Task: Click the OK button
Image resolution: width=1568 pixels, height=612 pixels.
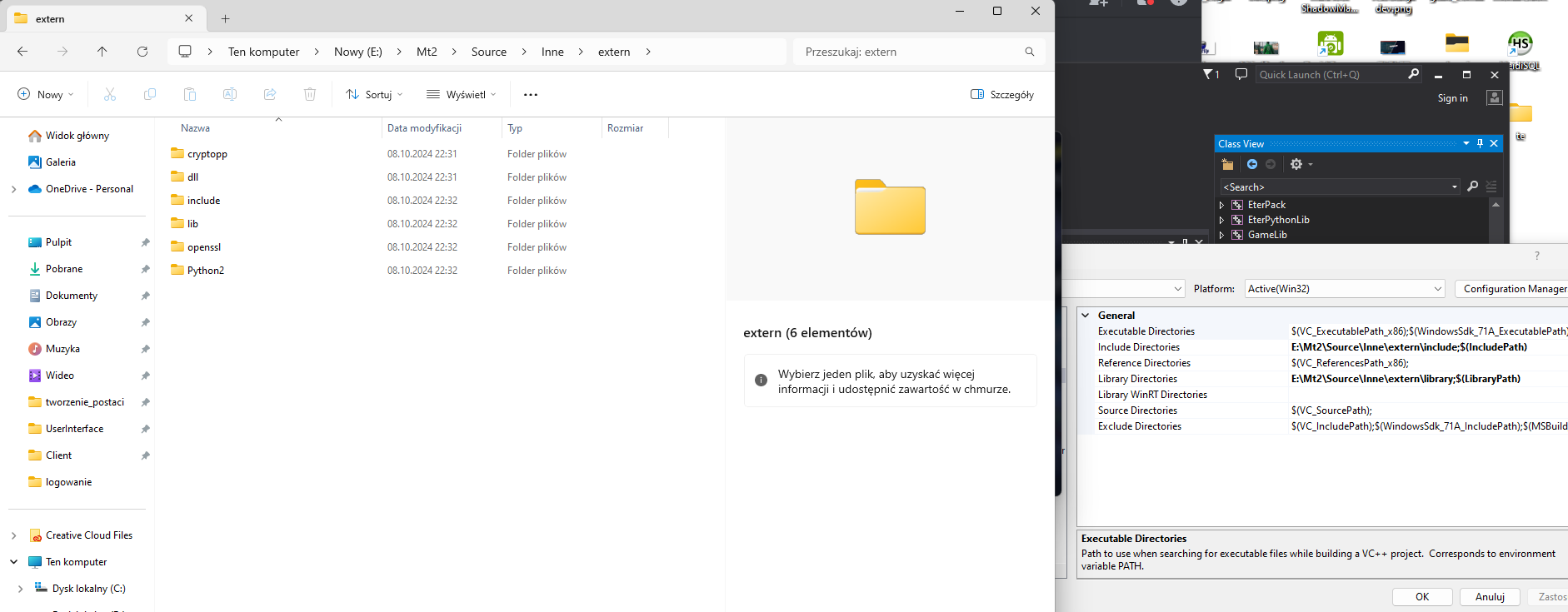Action: pyautogui.click(x=1421, y=597)
